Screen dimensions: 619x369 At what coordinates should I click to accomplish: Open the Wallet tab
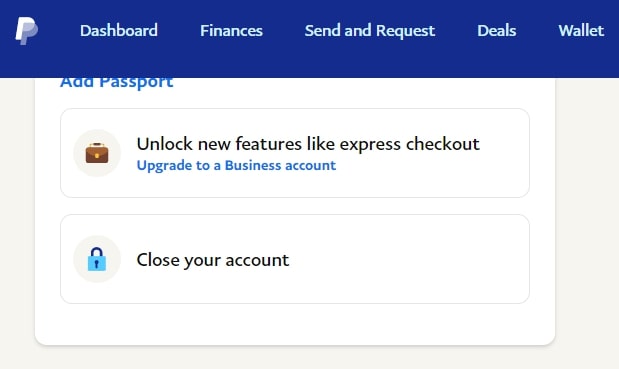click(581, 31)
